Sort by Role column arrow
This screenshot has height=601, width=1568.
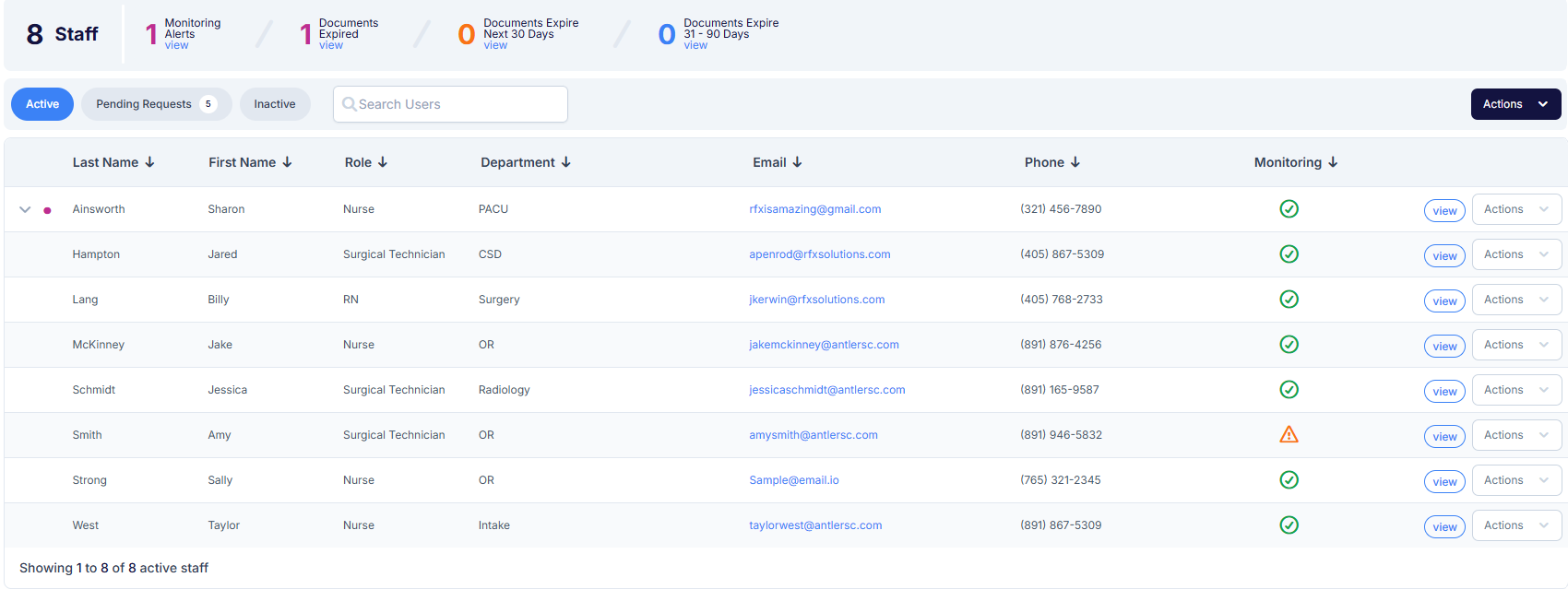coord(383,162)
